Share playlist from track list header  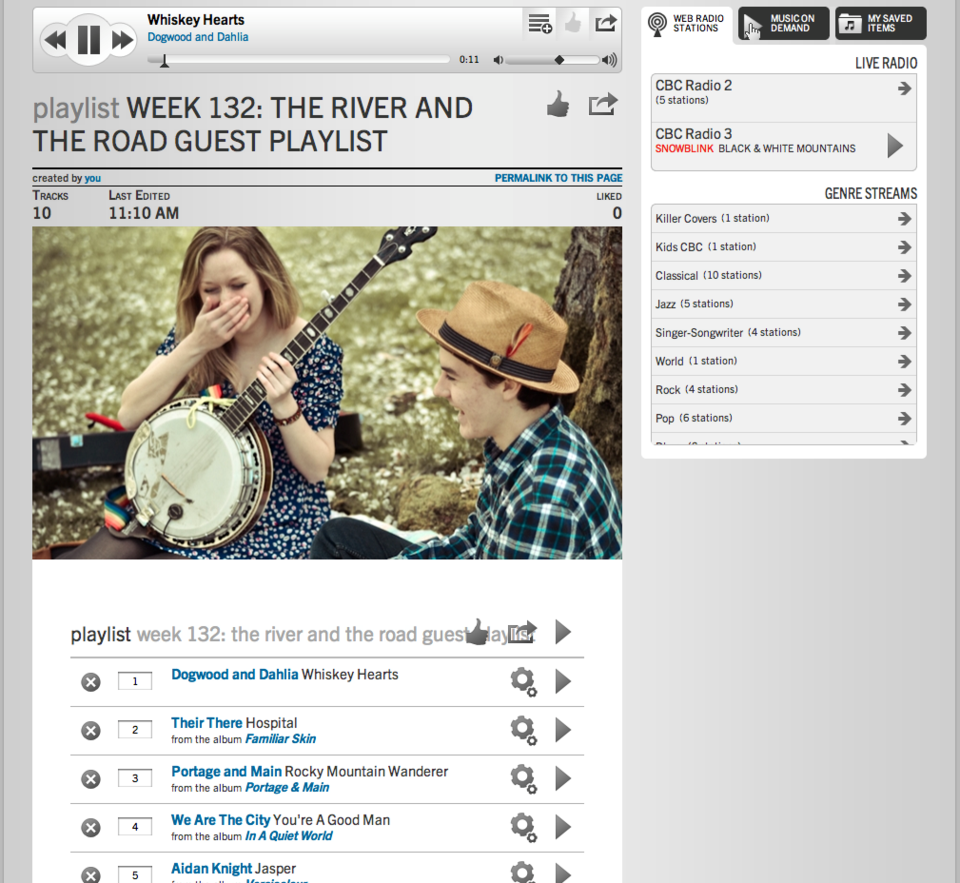(523, 632)
